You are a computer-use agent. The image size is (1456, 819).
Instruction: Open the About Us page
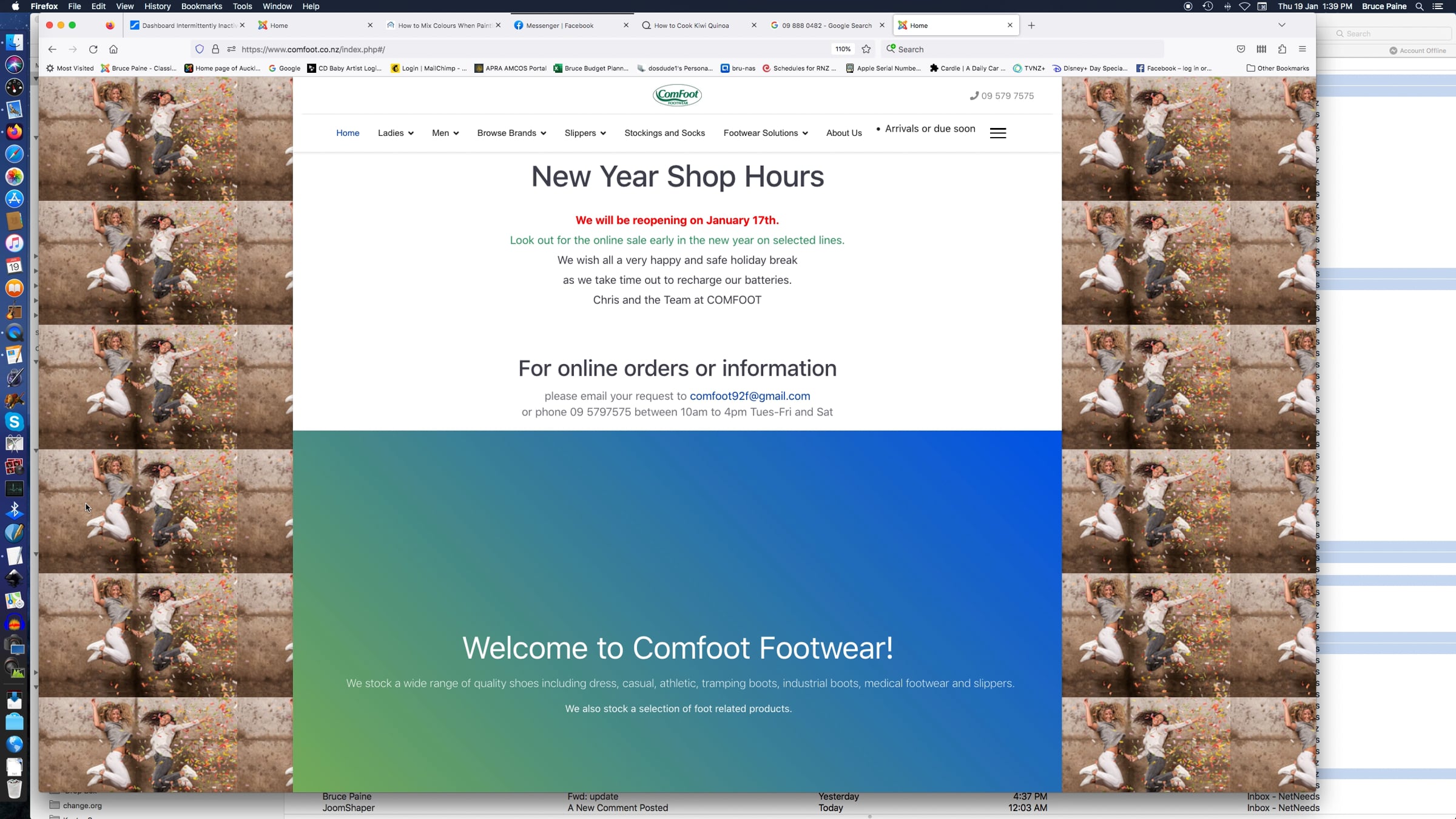pos(844,133)
